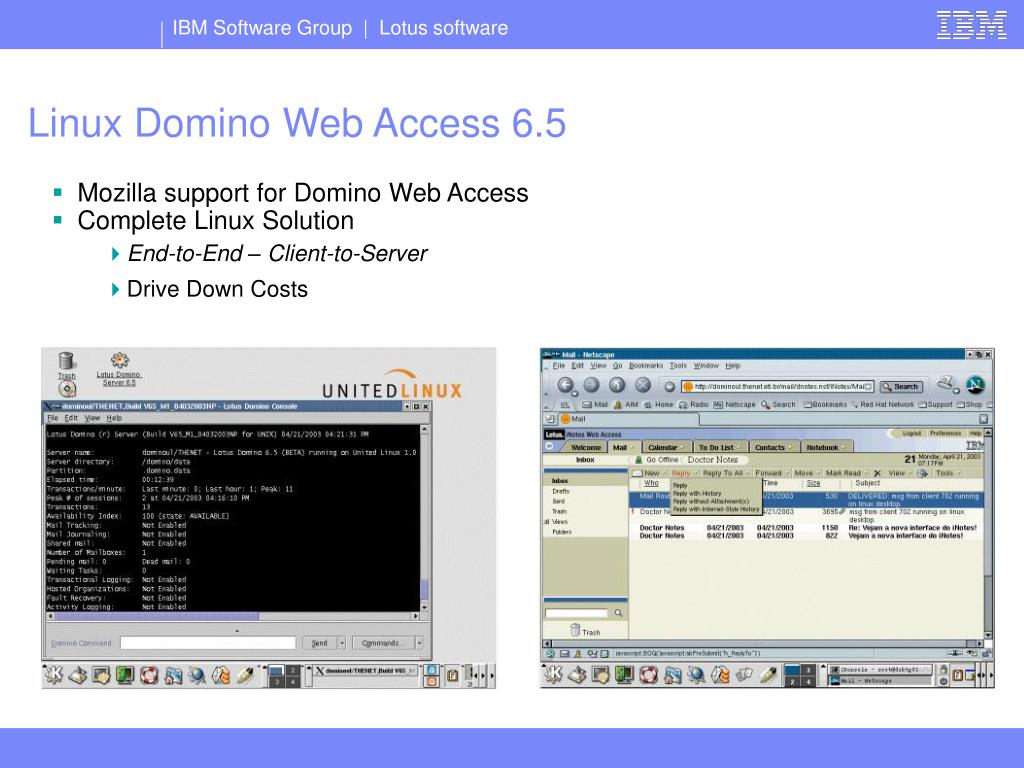
Task: Click the search magnifier in mail sidebar
Action: 618,613
